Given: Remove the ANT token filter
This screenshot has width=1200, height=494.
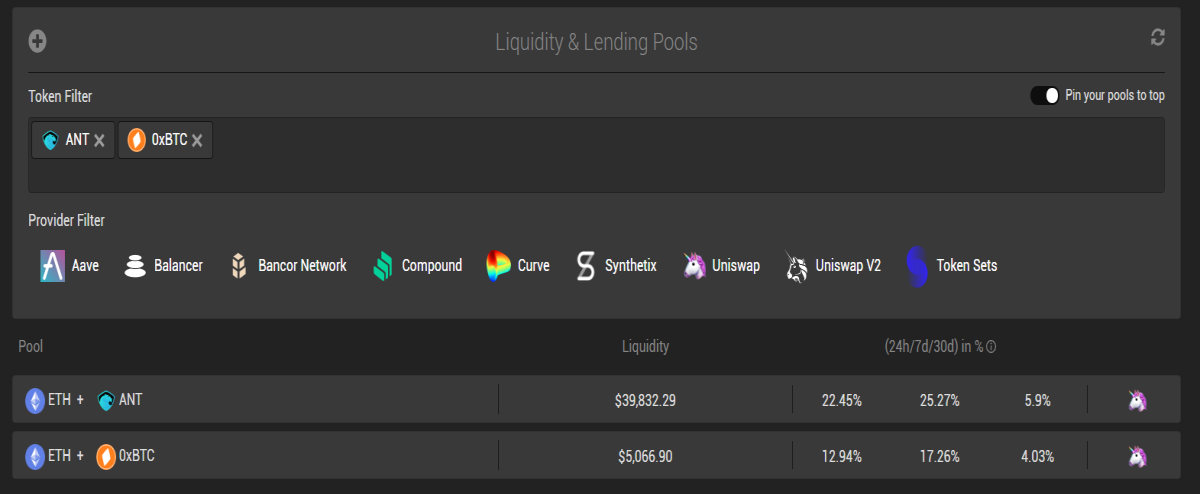Looking at the screenshot, I should pos(99,141).
